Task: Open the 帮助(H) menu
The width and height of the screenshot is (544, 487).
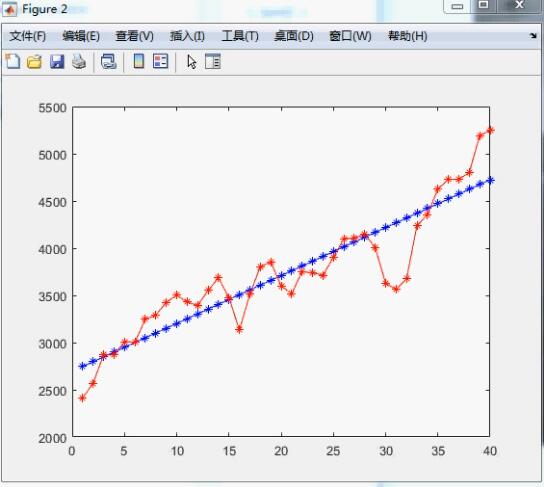Action: point(408,36)
